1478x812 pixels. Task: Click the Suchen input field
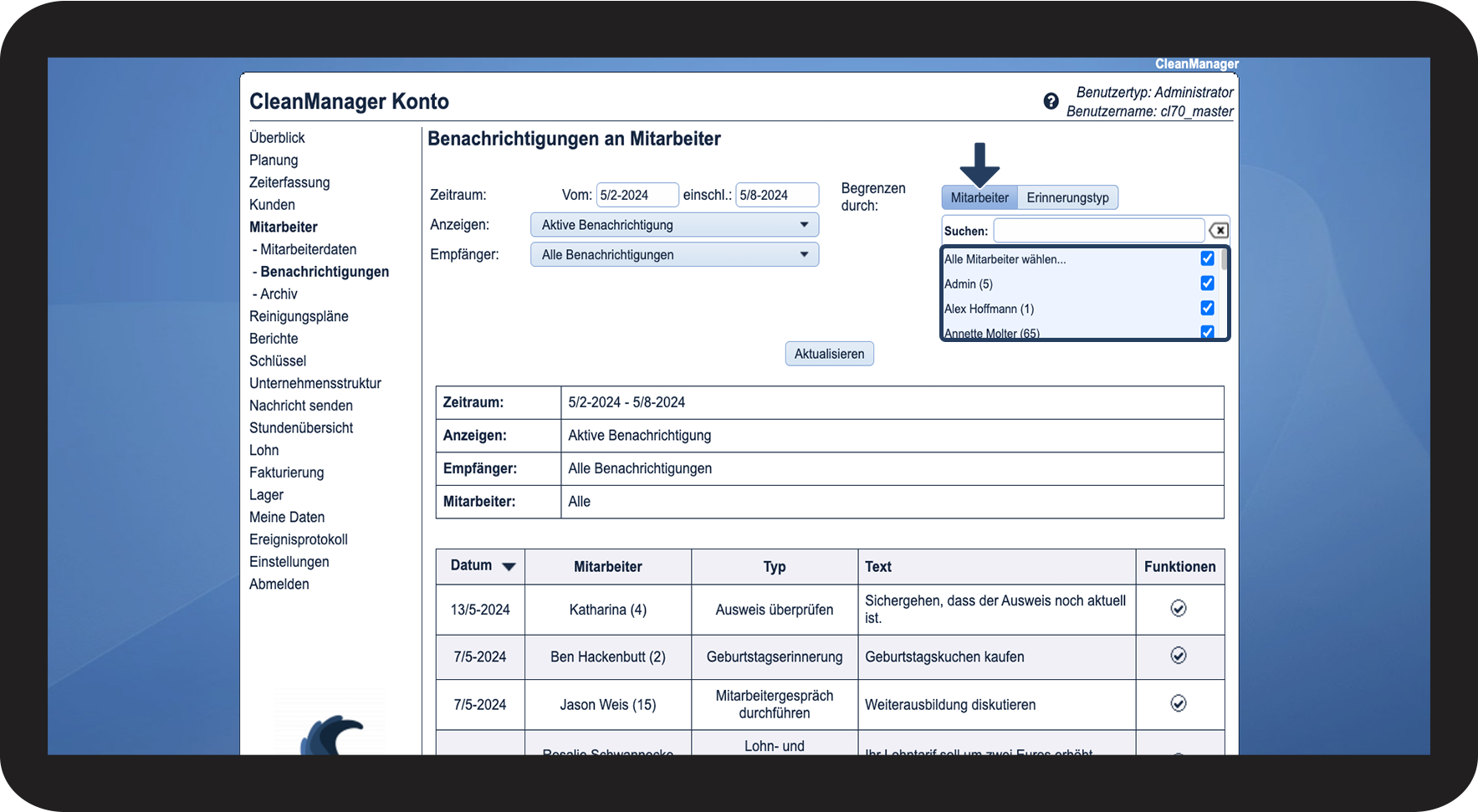pyautogui.click(x=1098, y=231)
